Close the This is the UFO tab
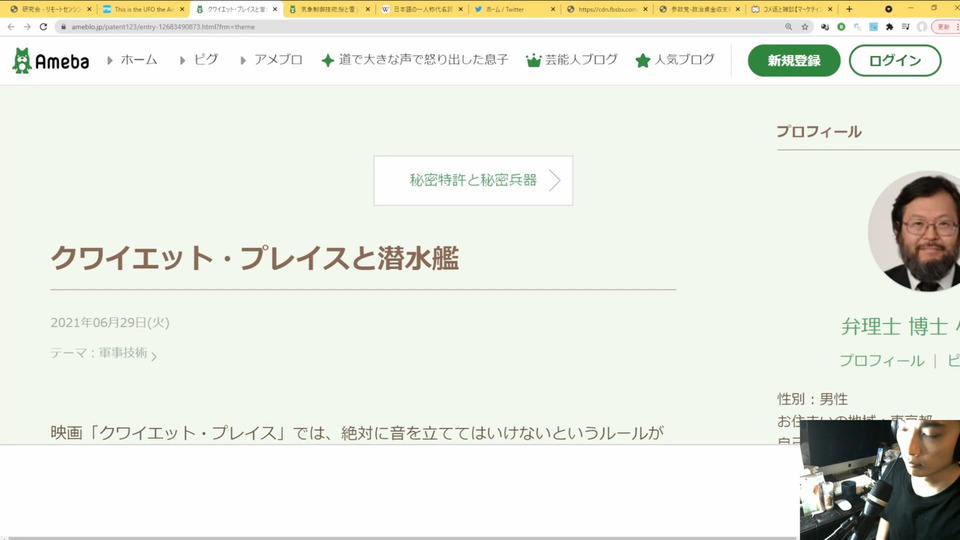 pos(182,9)
